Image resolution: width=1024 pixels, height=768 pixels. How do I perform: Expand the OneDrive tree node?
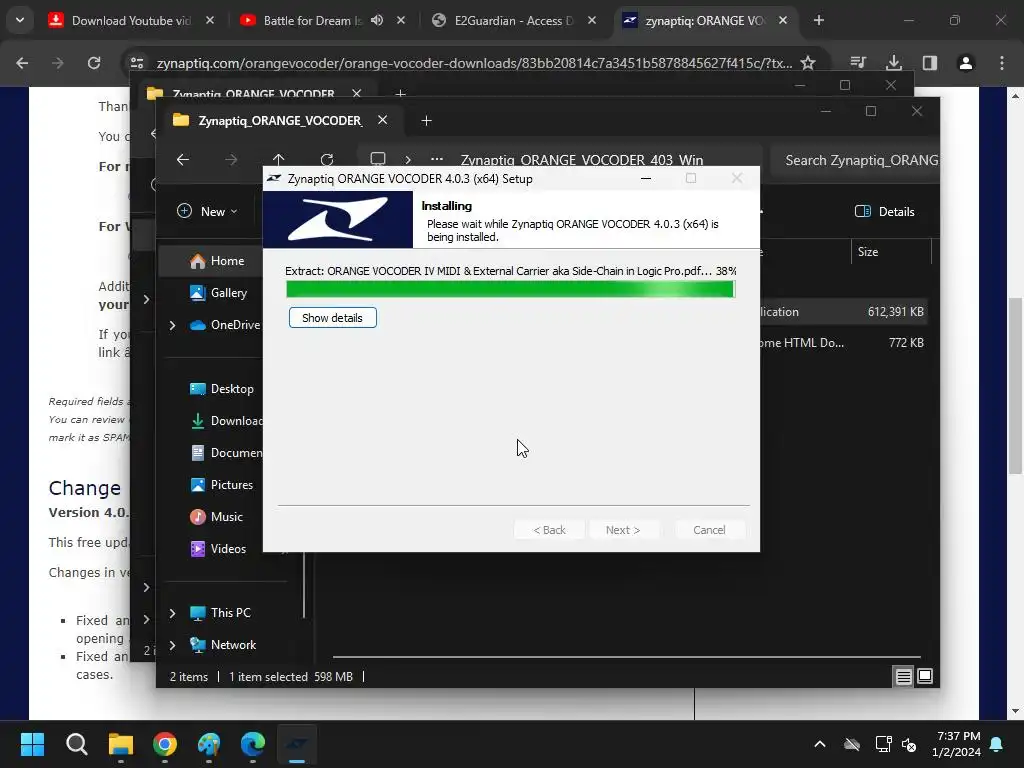click(172, 325)
